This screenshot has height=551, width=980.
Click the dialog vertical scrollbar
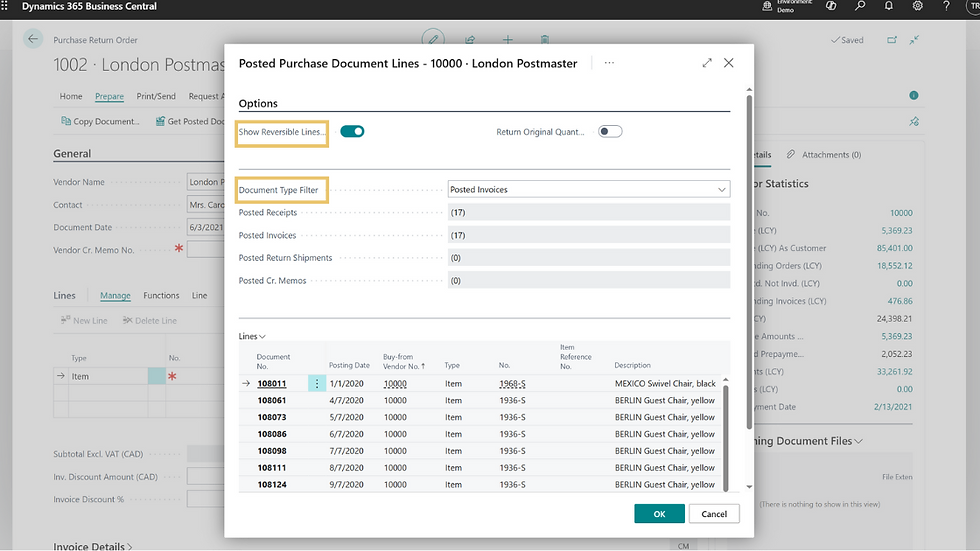[x=749, y=261]
